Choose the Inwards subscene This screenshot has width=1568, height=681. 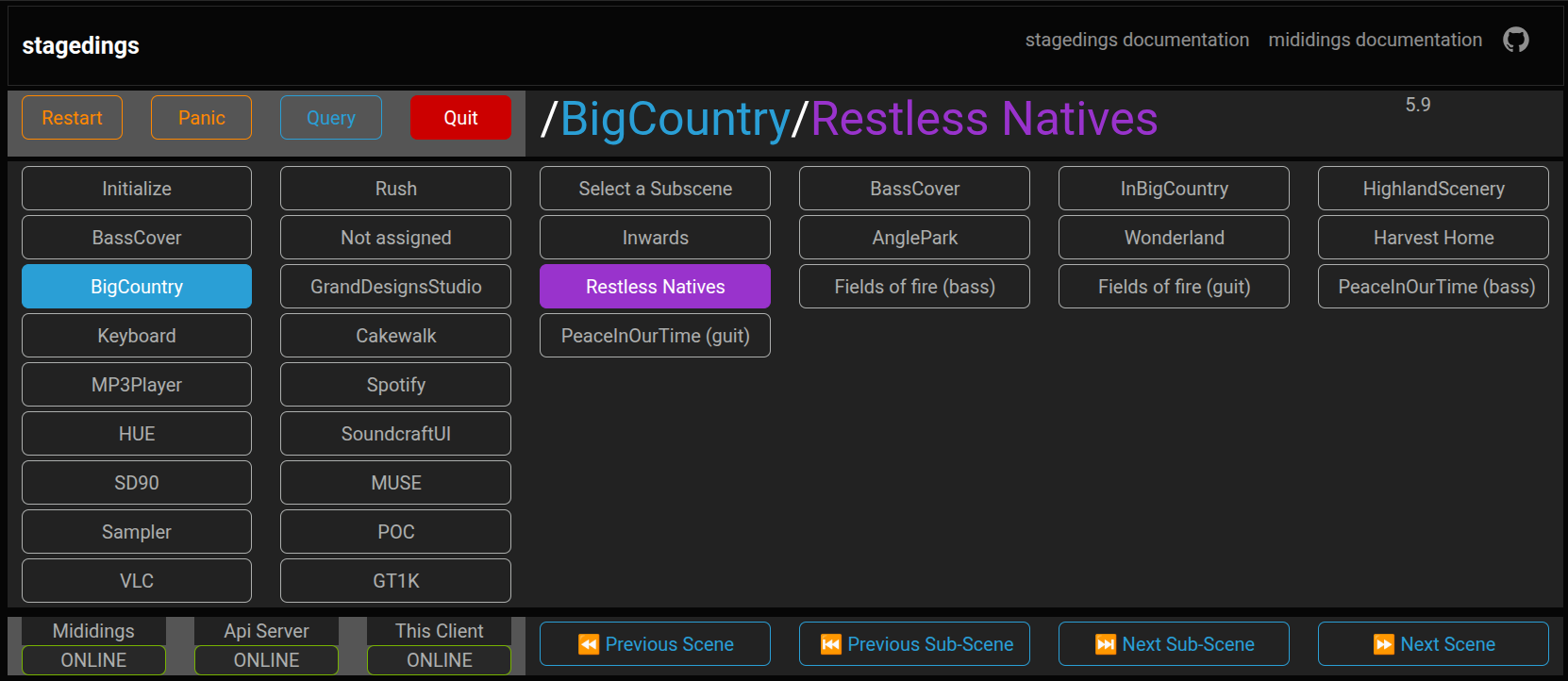point(655,238)
